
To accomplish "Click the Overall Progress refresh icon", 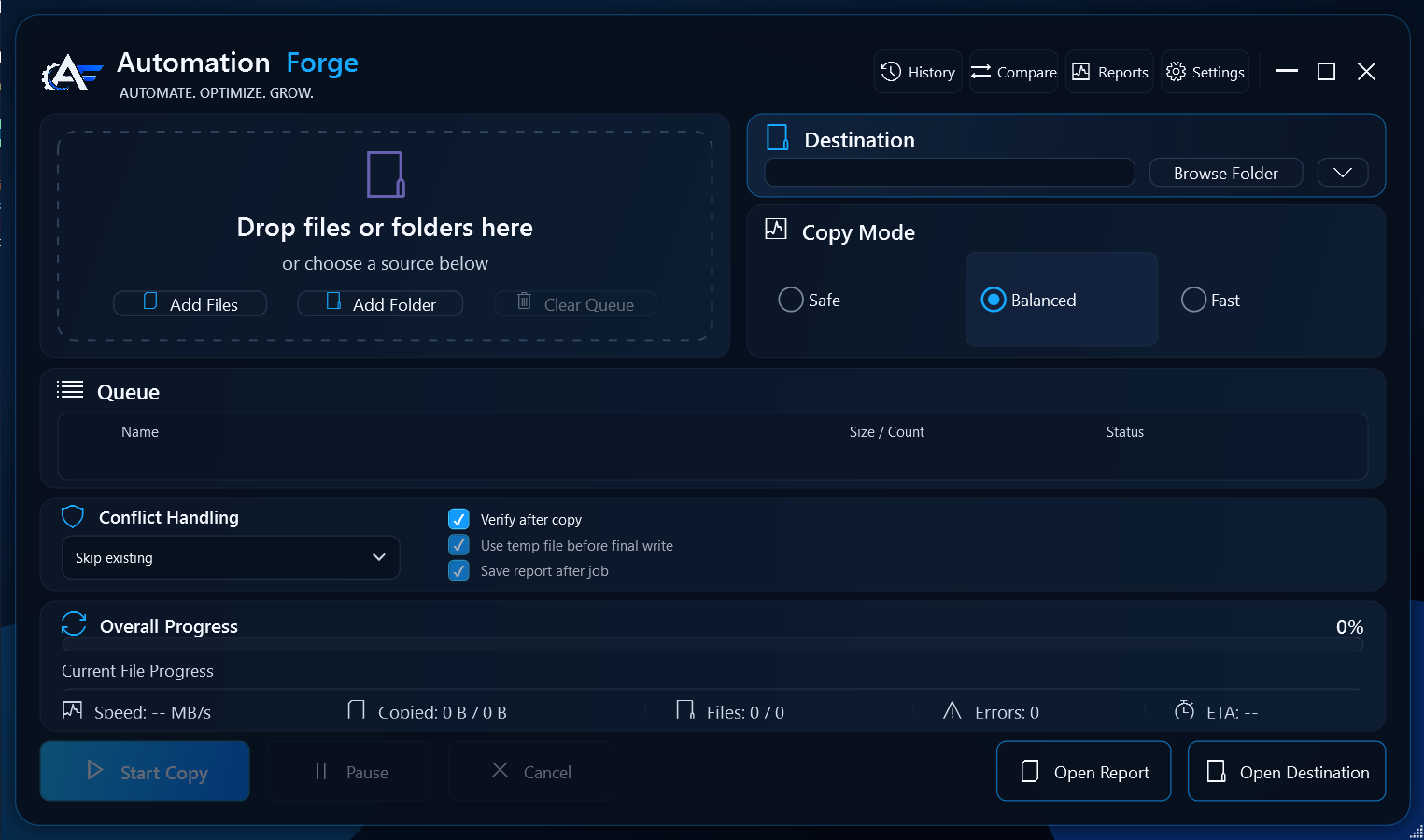I will [74, 624].
